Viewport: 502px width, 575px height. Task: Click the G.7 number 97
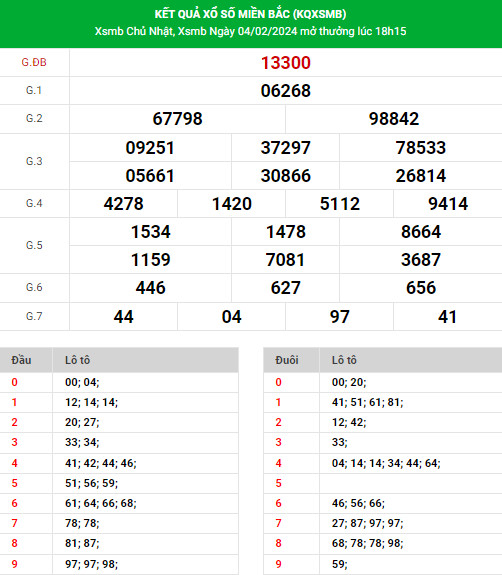(340, 317)
